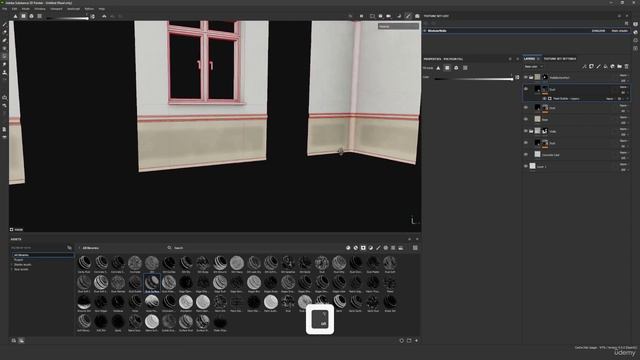Collapse the top folder layer
The image size is (640, 360).
click(x=531, y=77)
